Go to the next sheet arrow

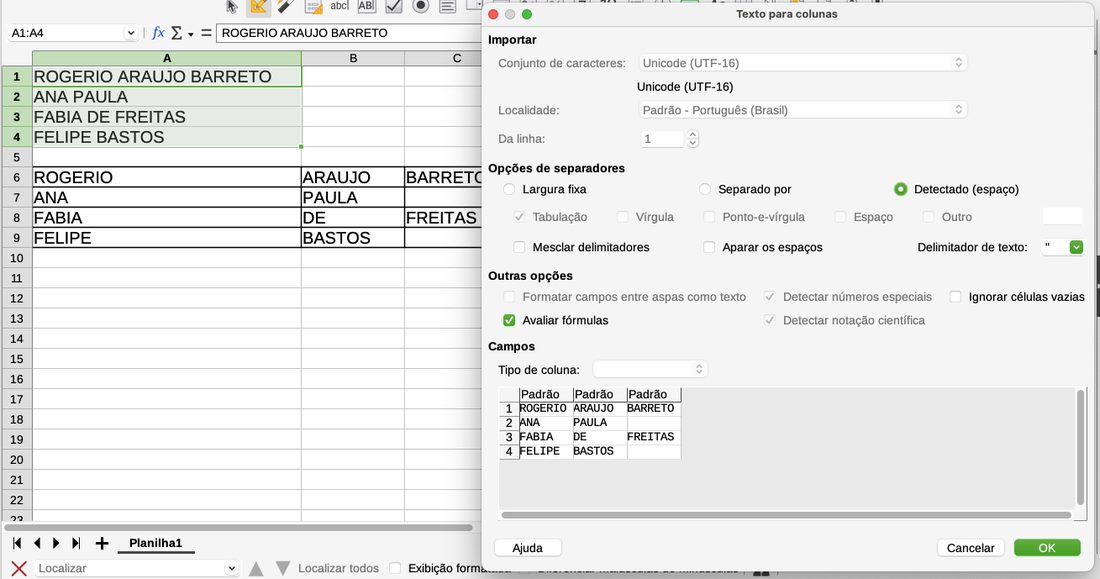coord(56,543)
